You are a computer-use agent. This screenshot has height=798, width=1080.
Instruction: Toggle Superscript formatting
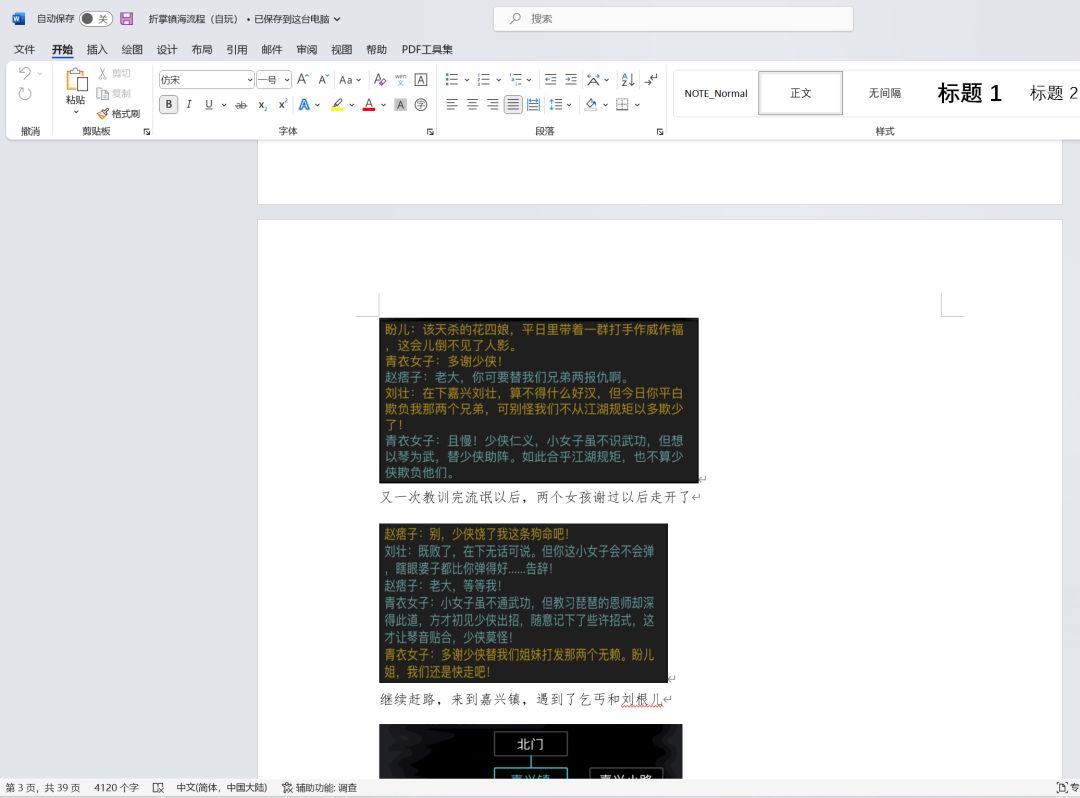(282, 105)
